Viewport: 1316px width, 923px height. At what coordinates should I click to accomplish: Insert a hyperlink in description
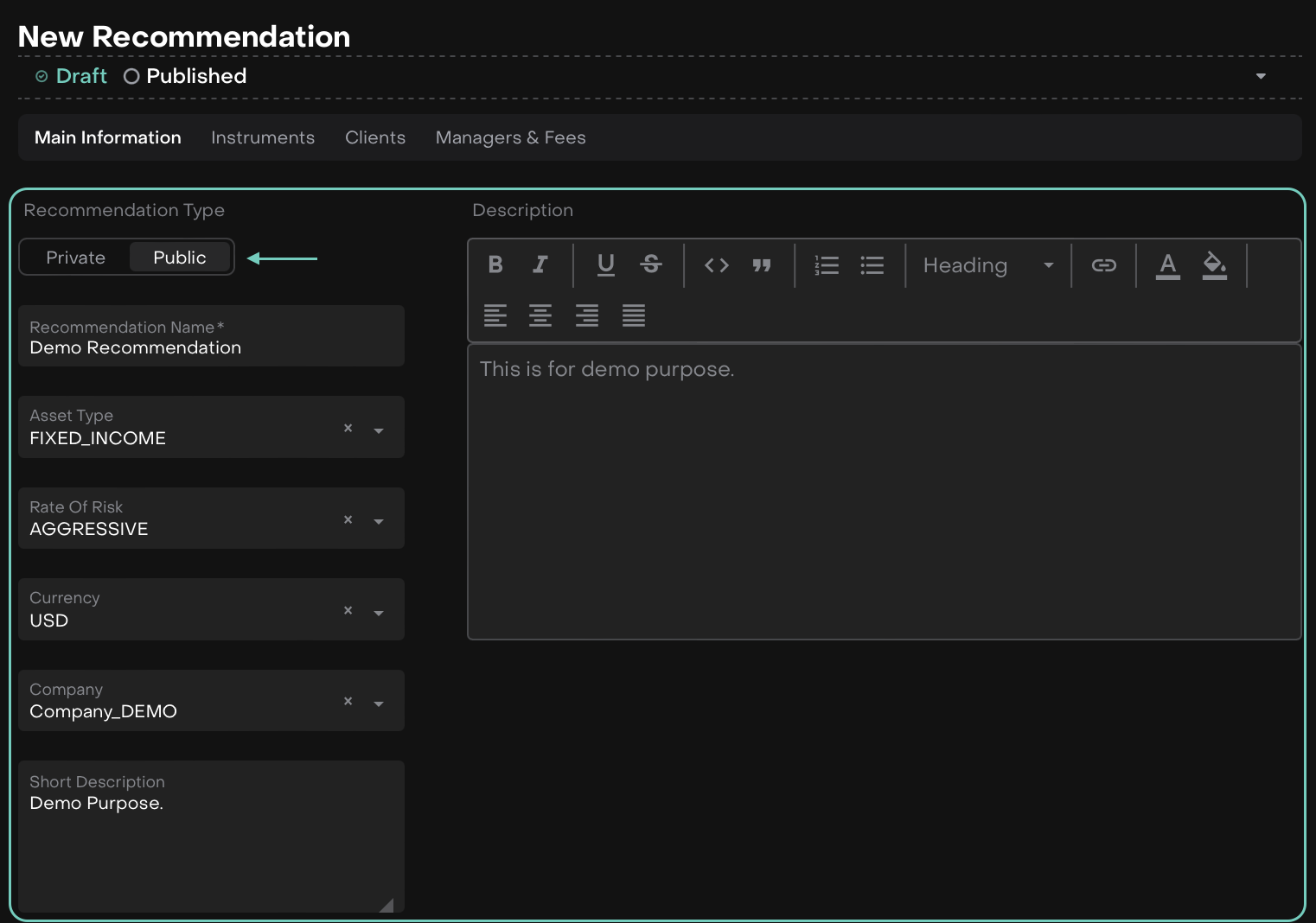1103,264
